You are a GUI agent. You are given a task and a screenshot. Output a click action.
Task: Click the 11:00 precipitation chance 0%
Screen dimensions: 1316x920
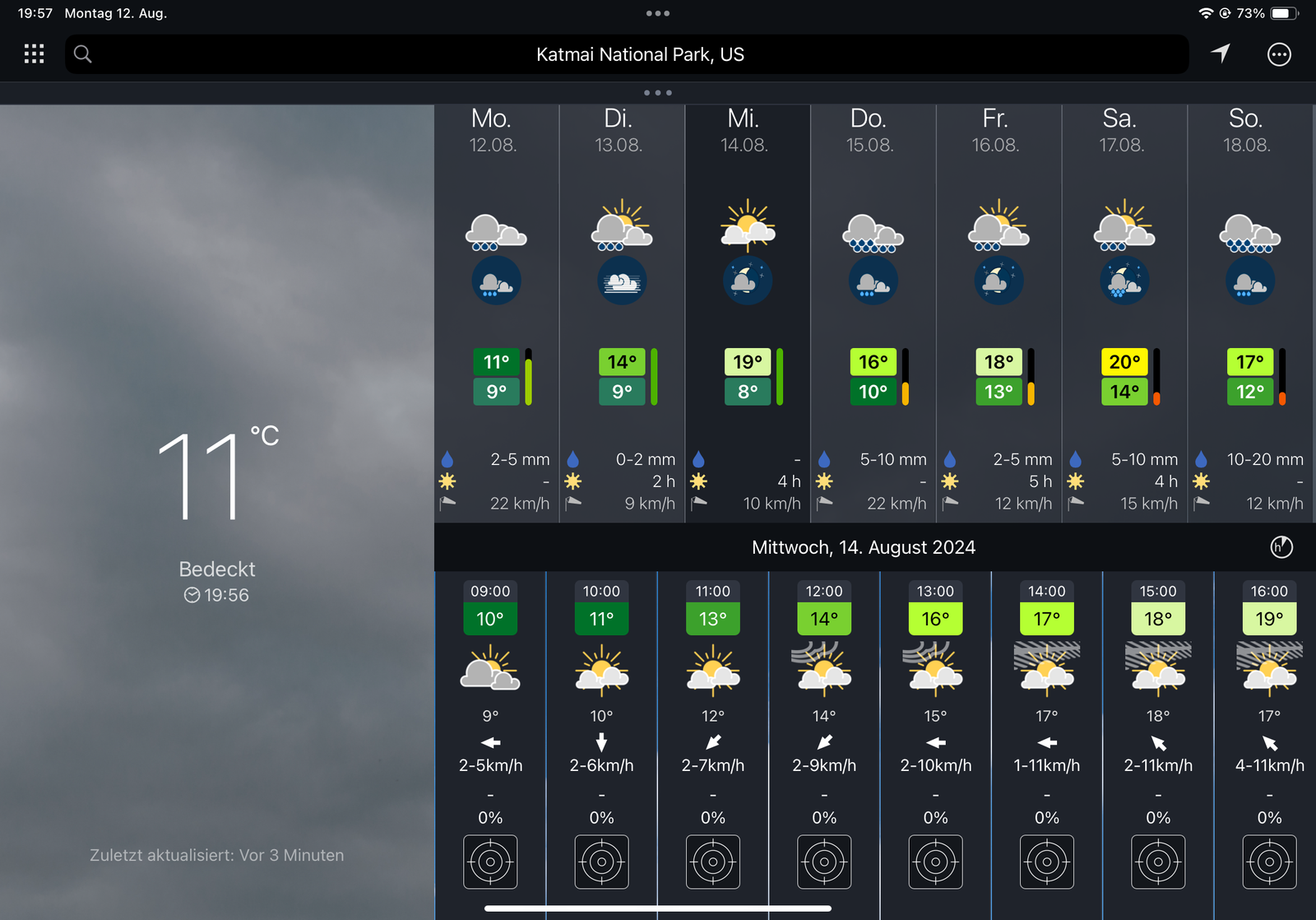tap(713, 818)
